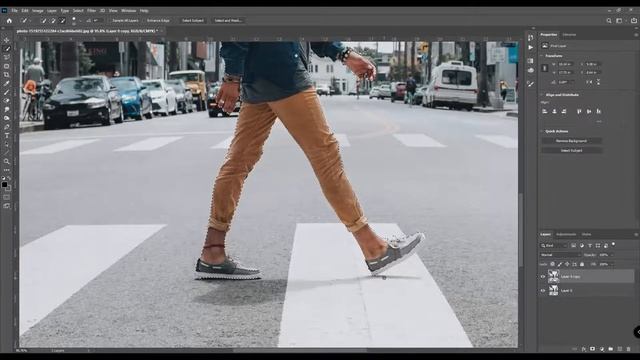Select the Quick Selection tool in toolbox
This screenshot has height=360, width=640.
pos(7,49)
